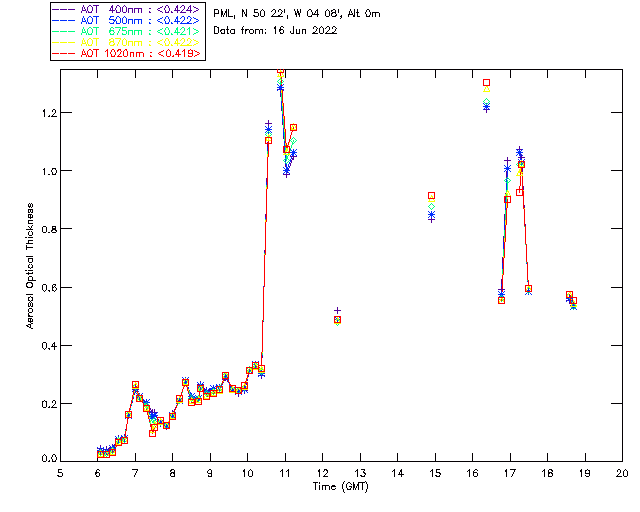Click the y-axis tick label 0.6
This screenshot has width=640, height=512.
[x=49, y=287]
